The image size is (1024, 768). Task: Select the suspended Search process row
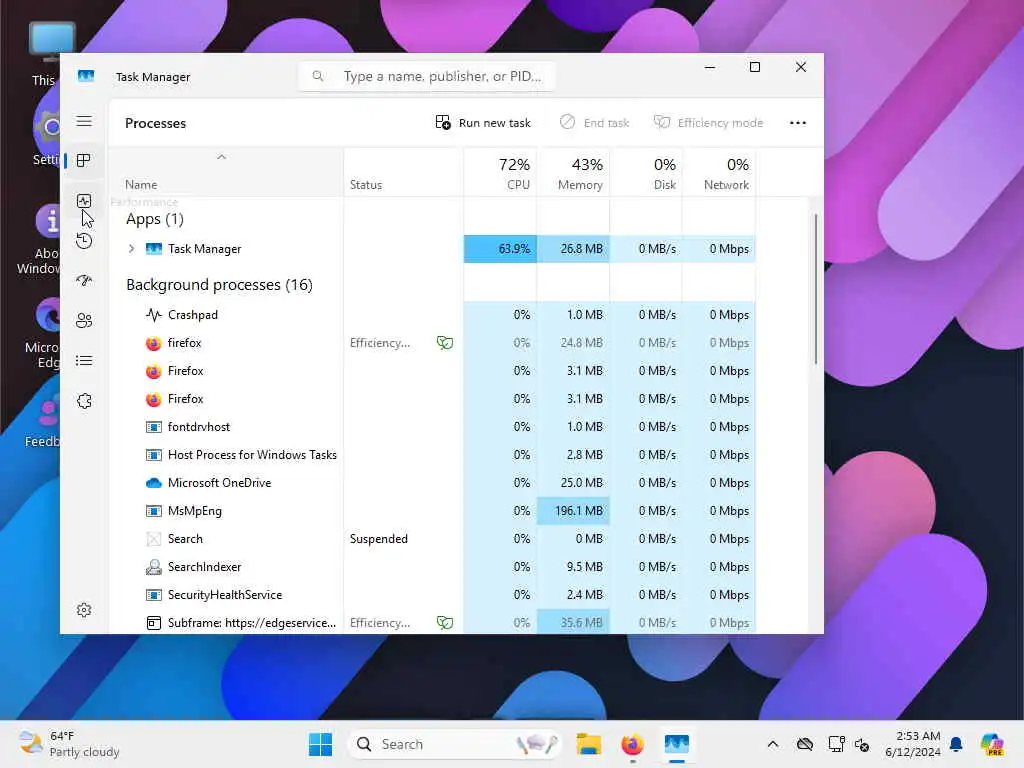(x=432, y=539)
